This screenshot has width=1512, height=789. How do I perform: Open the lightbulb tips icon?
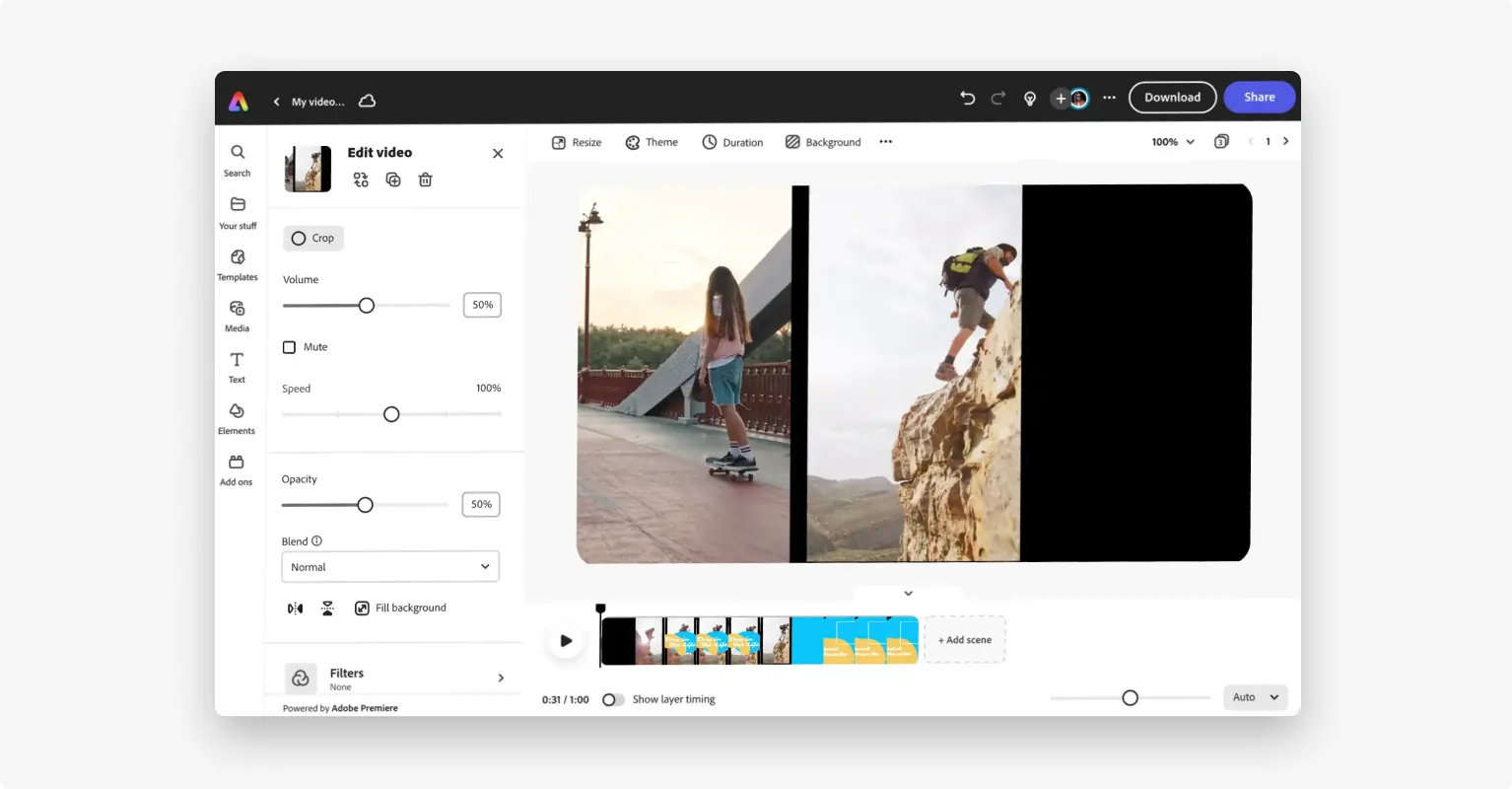[x=1030, y=99]
